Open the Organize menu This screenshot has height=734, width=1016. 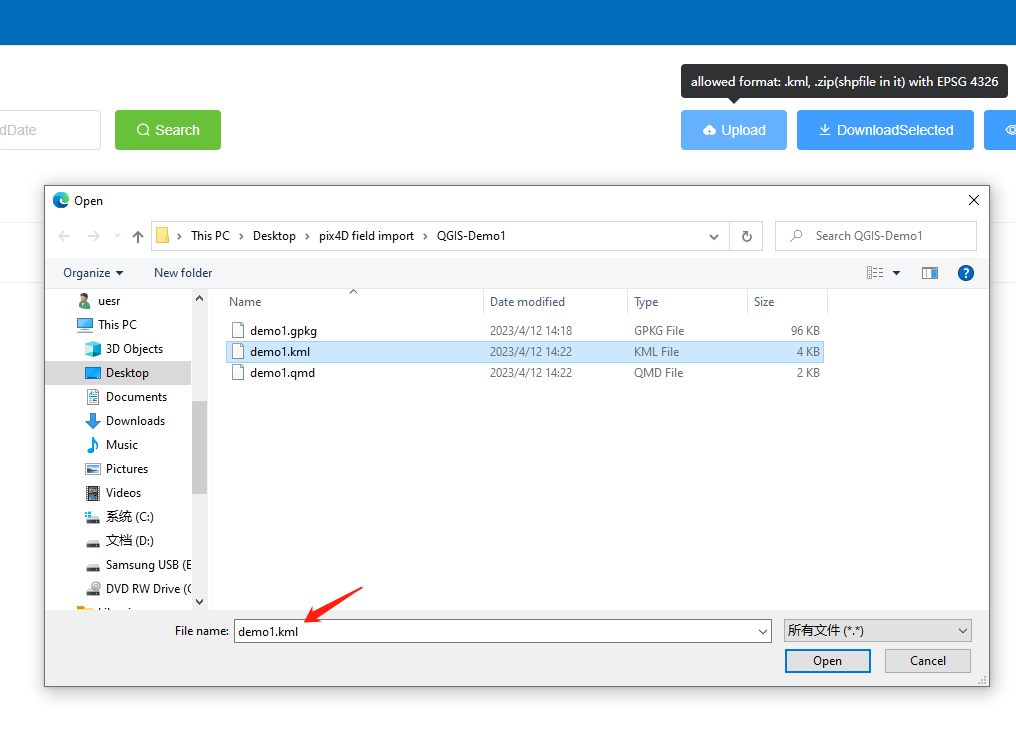pos(93,273)
